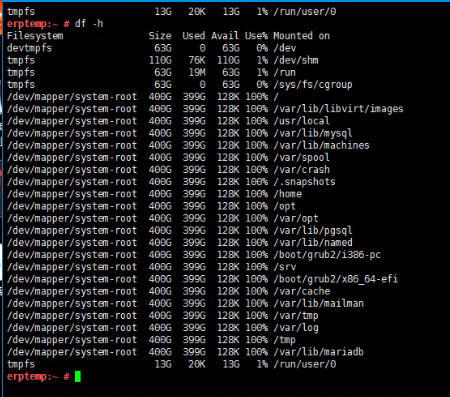Click the green terminal cursor block

pyautogui.click(x=78, y=377)
